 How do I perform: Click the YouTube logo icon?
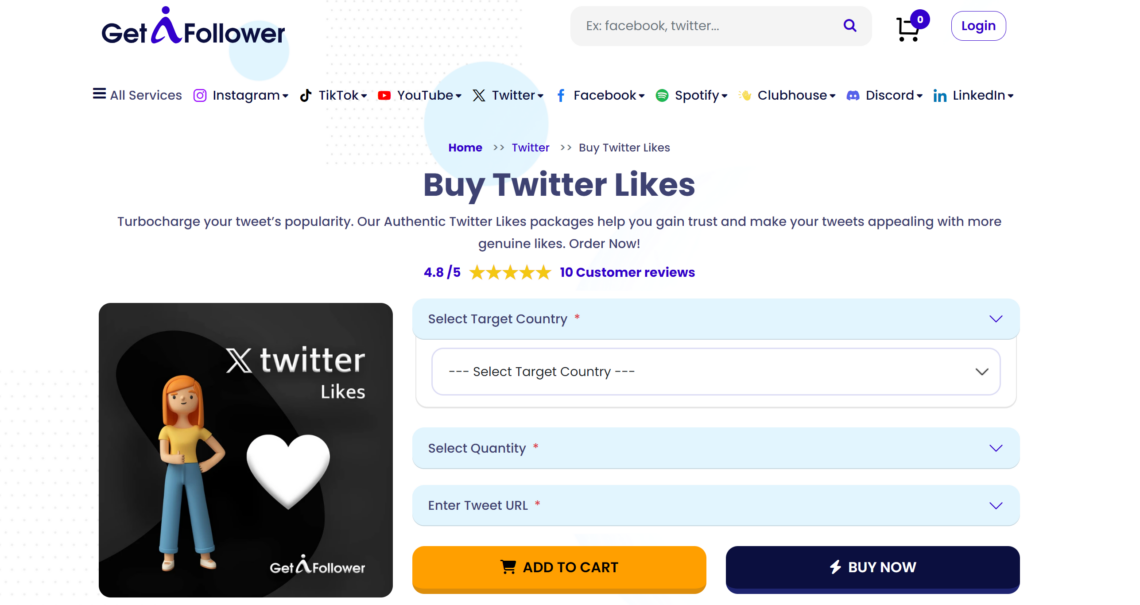pyautogui.click(x=384, y=95)
